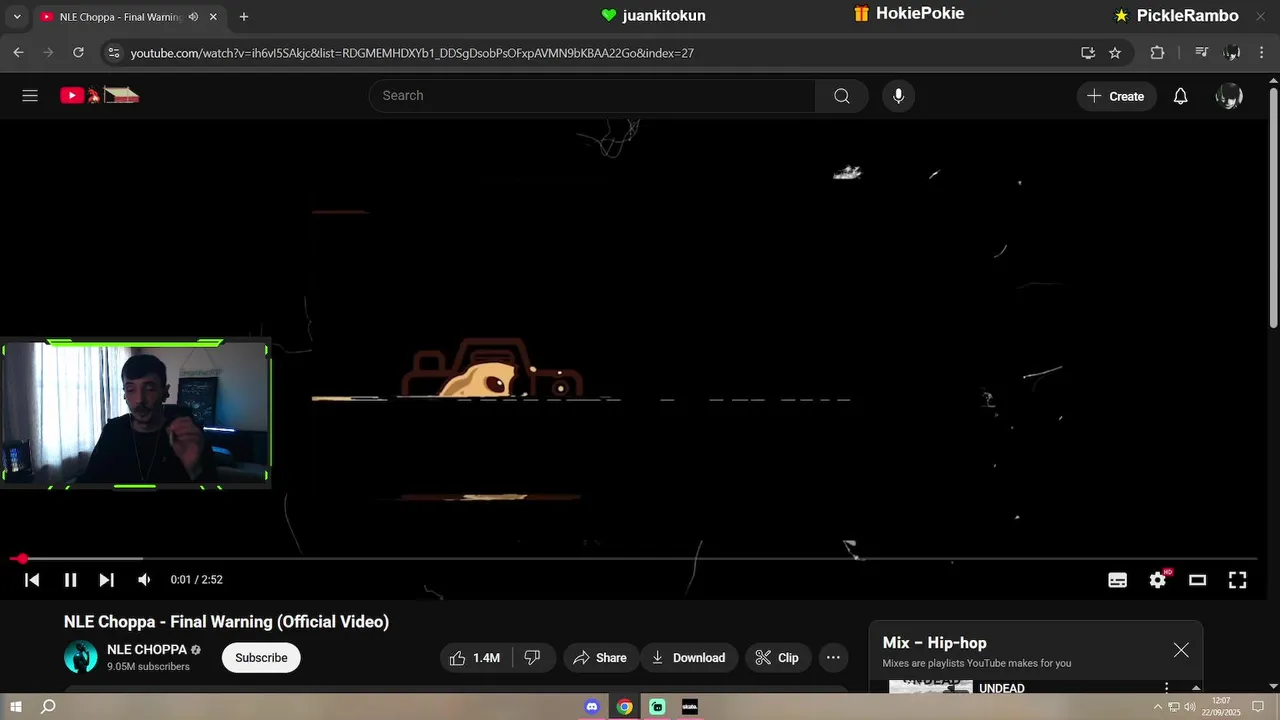
Task: Click into the YouTube Search field
Action: [592, 96]
